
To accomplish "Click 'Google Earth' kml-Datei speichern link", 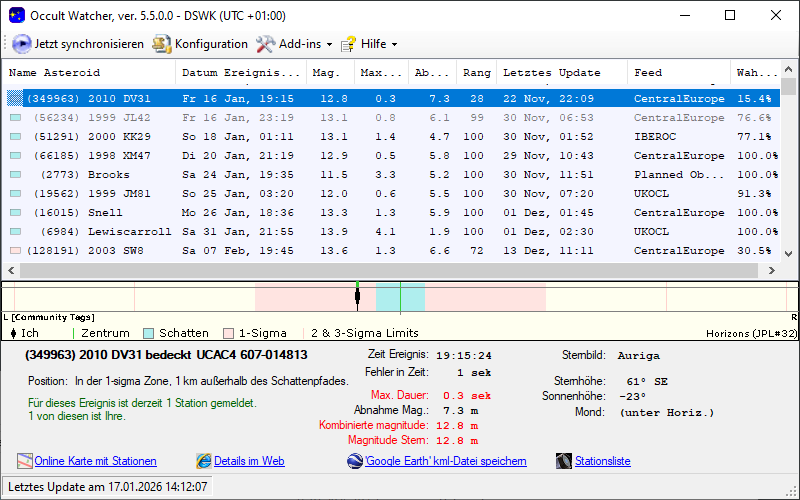I will 445,461.
